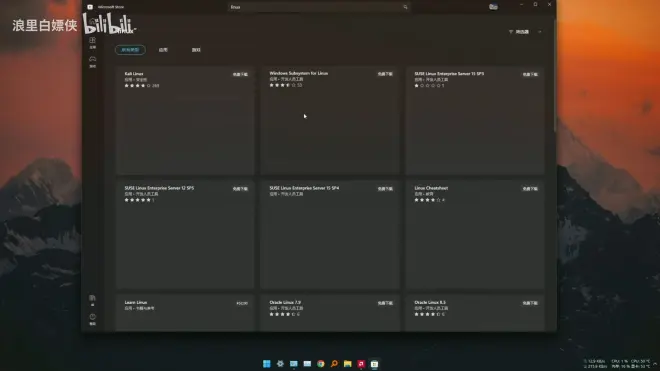Viewport: 660px width, 371px height.
Task: Open the Kali Linux app card
Action: tap(185, 120)
